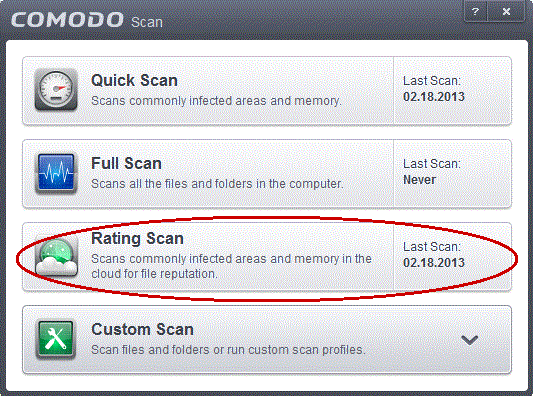
Task: Click the Custom Scan wrench icon
Action: click(x=56, y=339)
